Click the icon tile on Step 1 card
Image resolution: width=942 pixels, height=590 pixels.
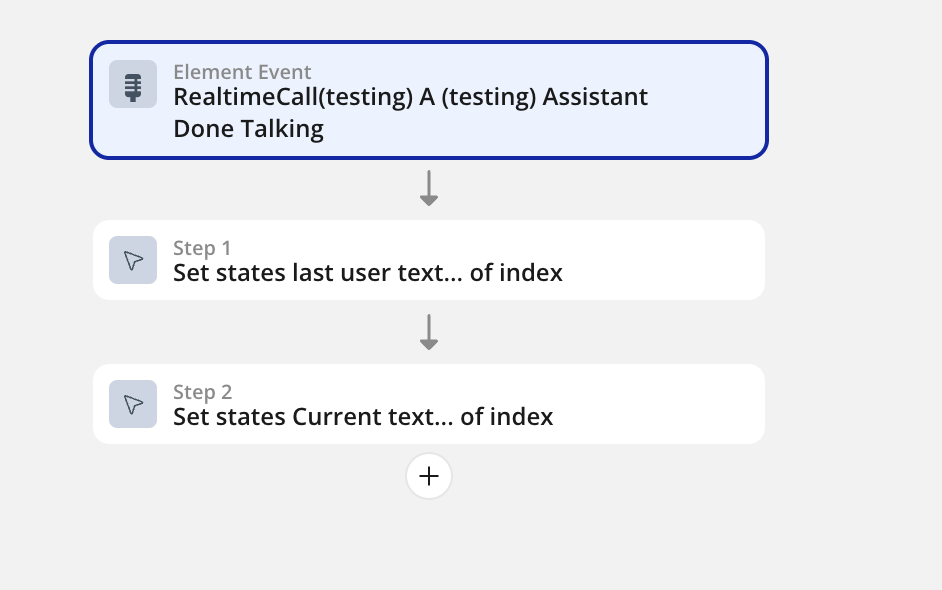pos(132,260)
